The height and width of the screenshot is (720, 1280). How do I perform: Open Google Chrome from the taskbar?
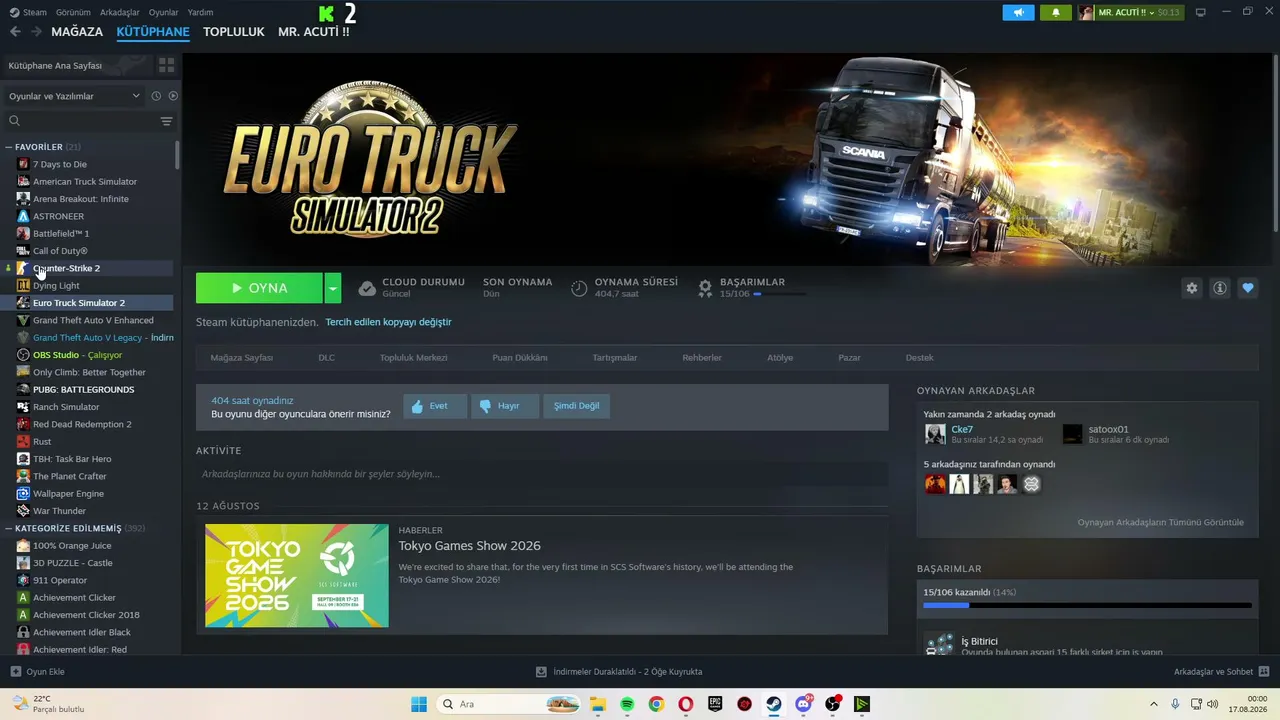click(x=656, y=704)
